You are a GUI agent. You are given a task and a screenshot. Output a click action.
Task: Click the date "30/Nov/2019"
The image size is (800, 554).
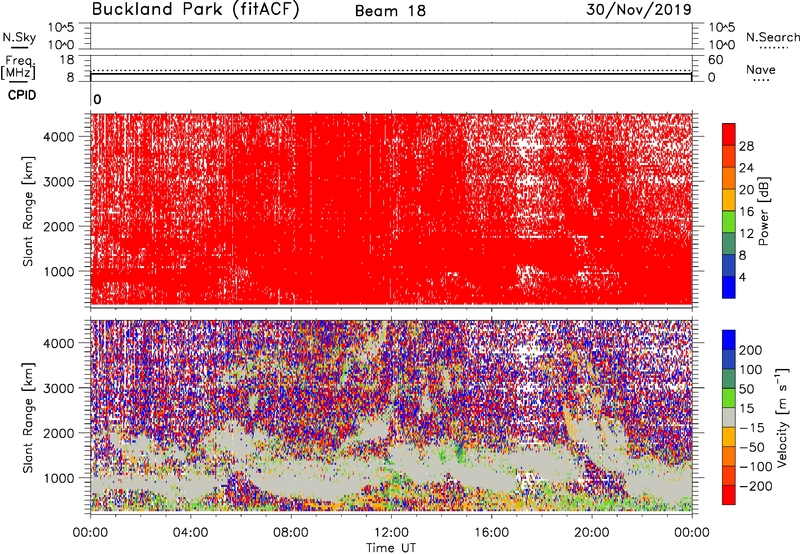coord(639,10)
